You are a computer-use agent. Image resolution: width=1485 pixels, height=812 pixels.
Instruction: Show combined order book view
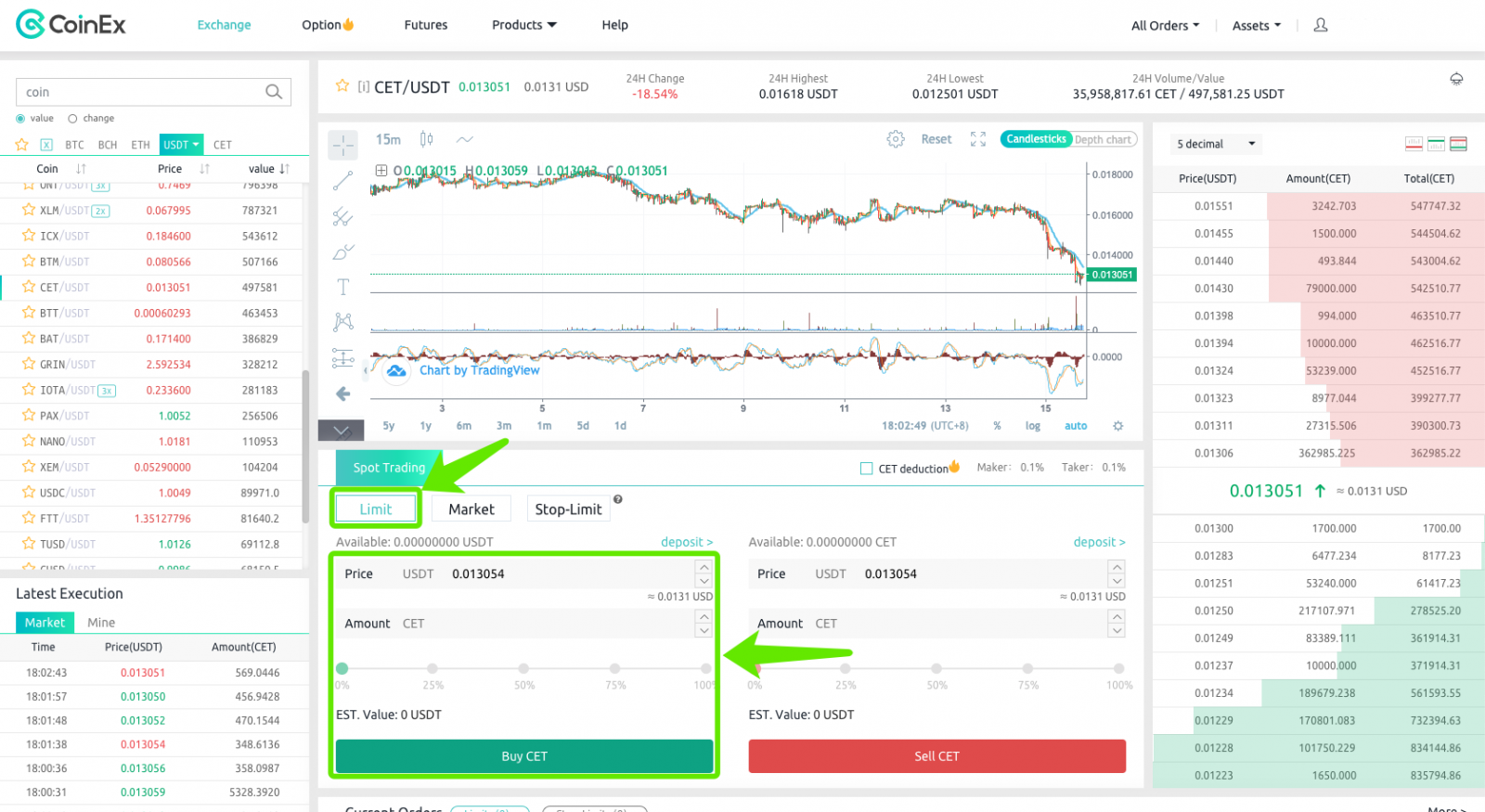coord(1458,144)
